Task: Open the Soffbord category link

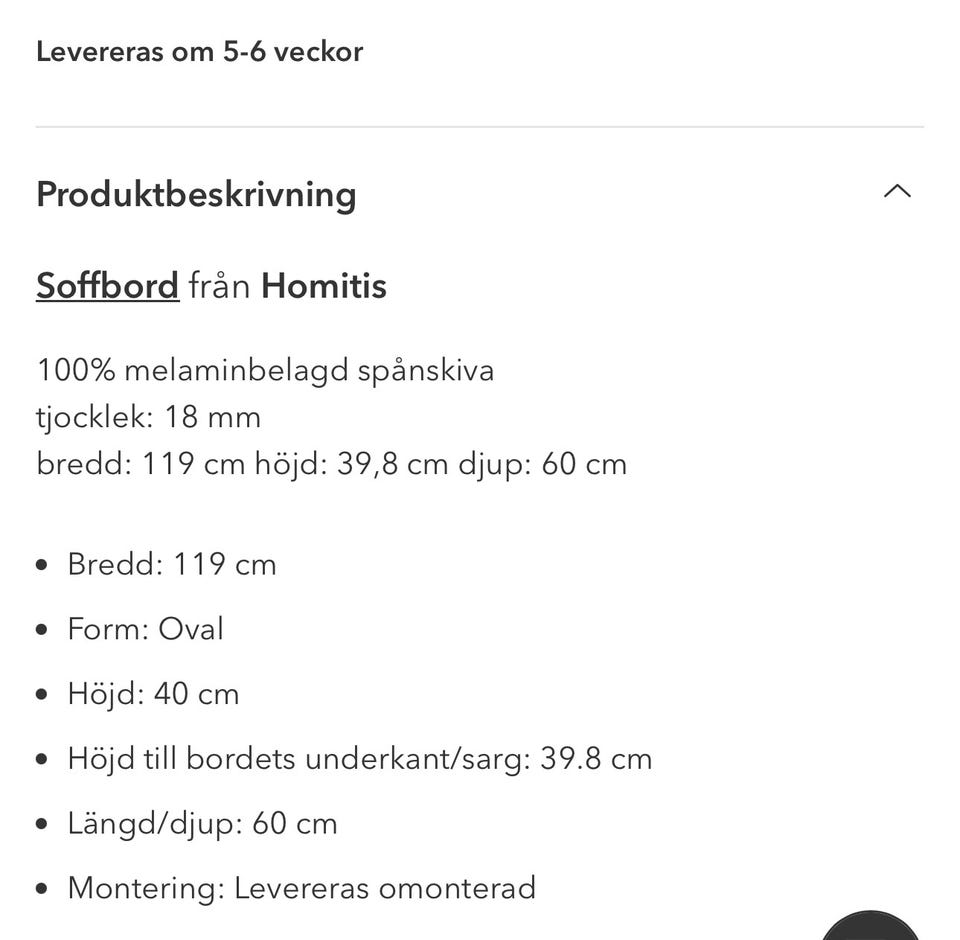Action: click(107, 286)
